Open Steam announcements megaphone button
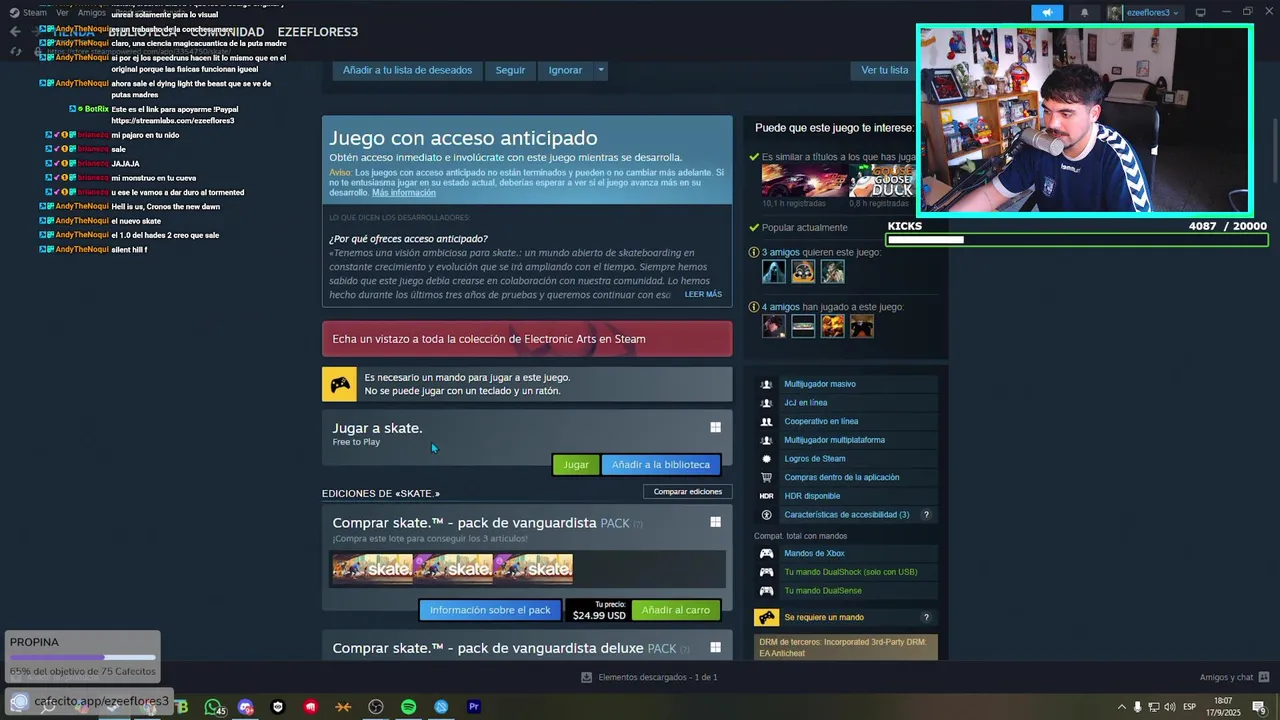 coord(1047,13)
